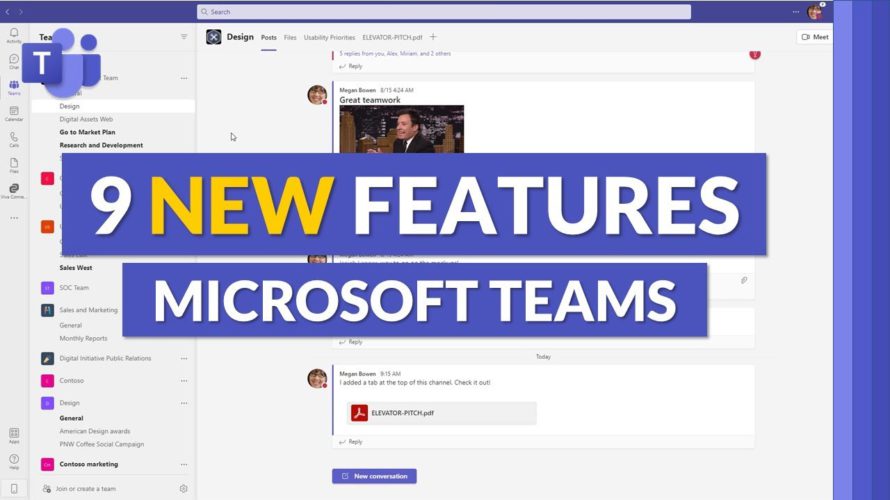This screenshot has width=890, height=500.
Task: Open the PNW Coffee Social Campaign channel
Action: tap(102, 444)
